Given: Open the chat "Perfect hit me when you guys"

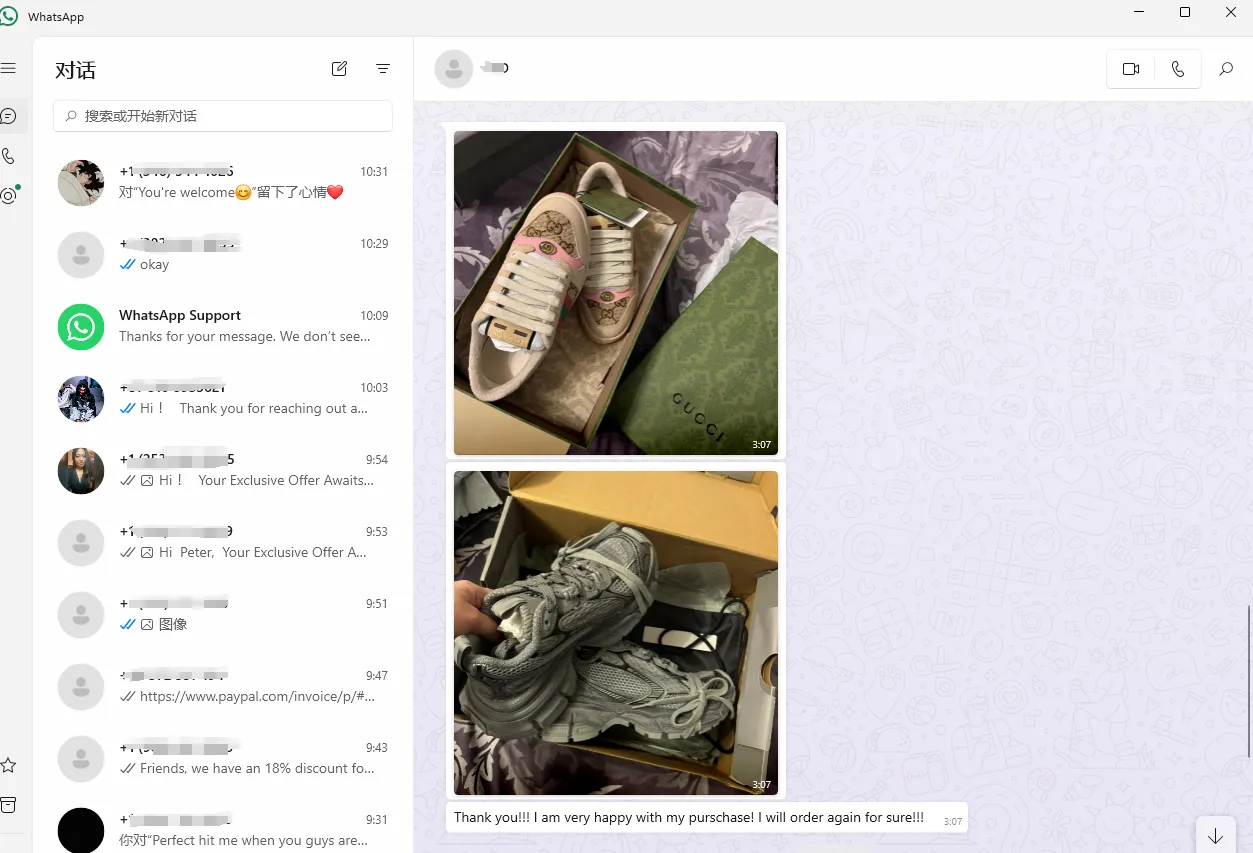Looking at the screenshot, I should [x=223, y=826].
